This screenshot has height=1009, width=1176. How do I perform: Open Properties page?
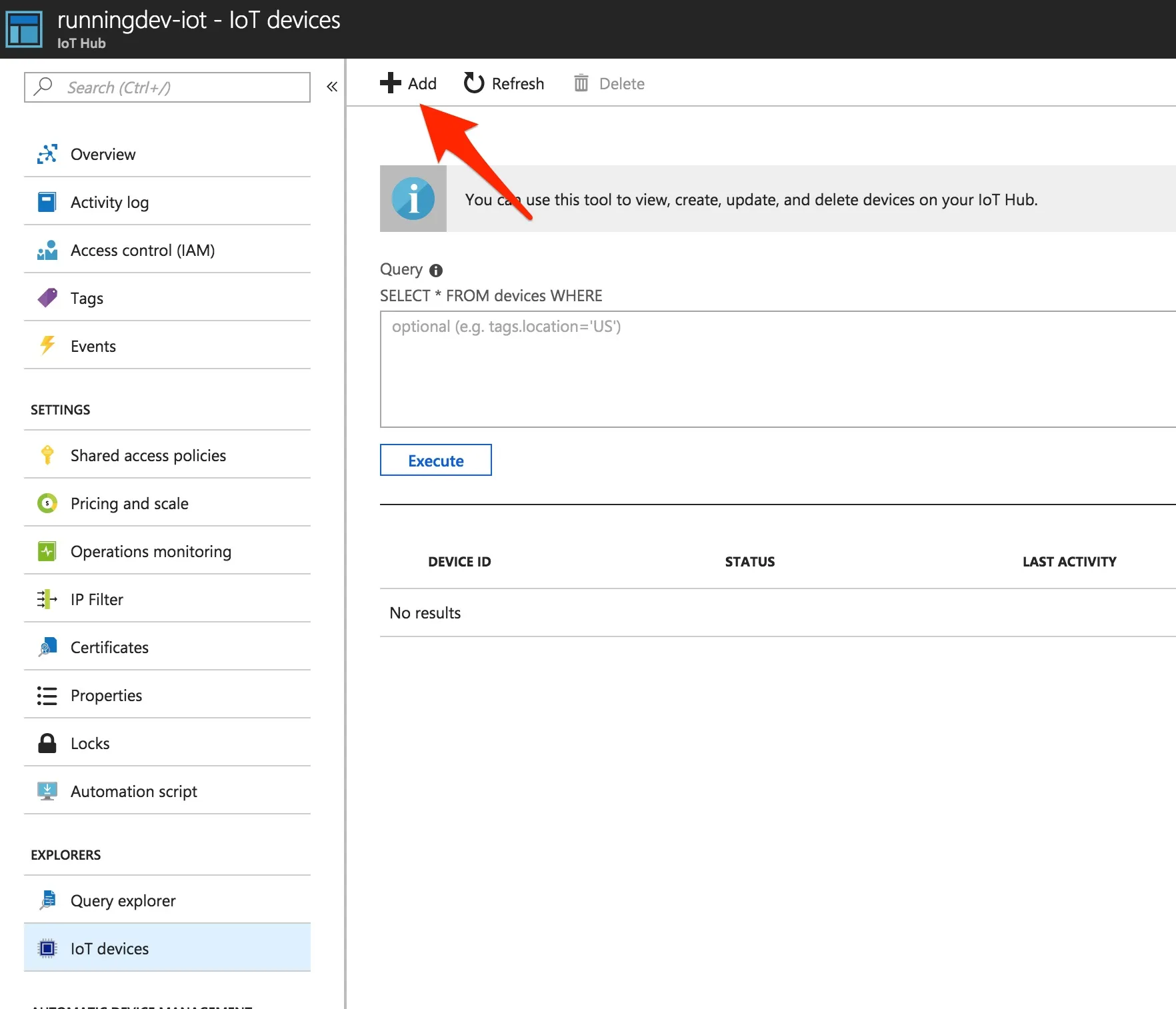point(167,695)
